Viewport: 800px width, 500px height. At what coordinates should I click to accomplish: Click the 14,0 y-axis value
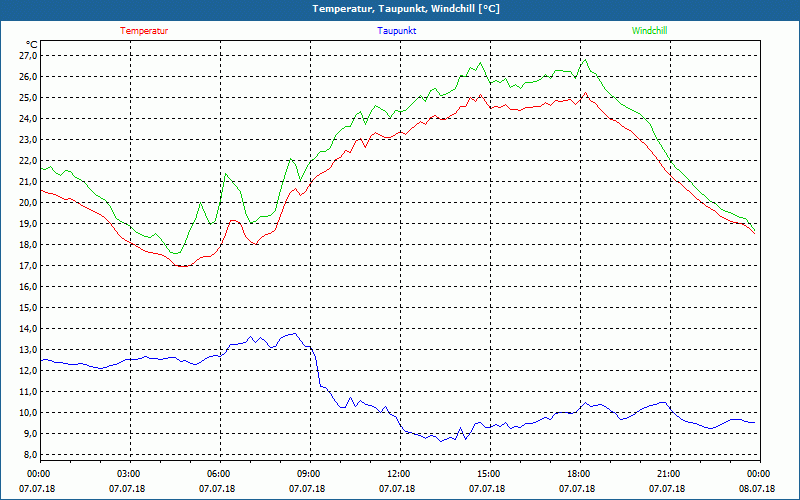click(29, 329)
